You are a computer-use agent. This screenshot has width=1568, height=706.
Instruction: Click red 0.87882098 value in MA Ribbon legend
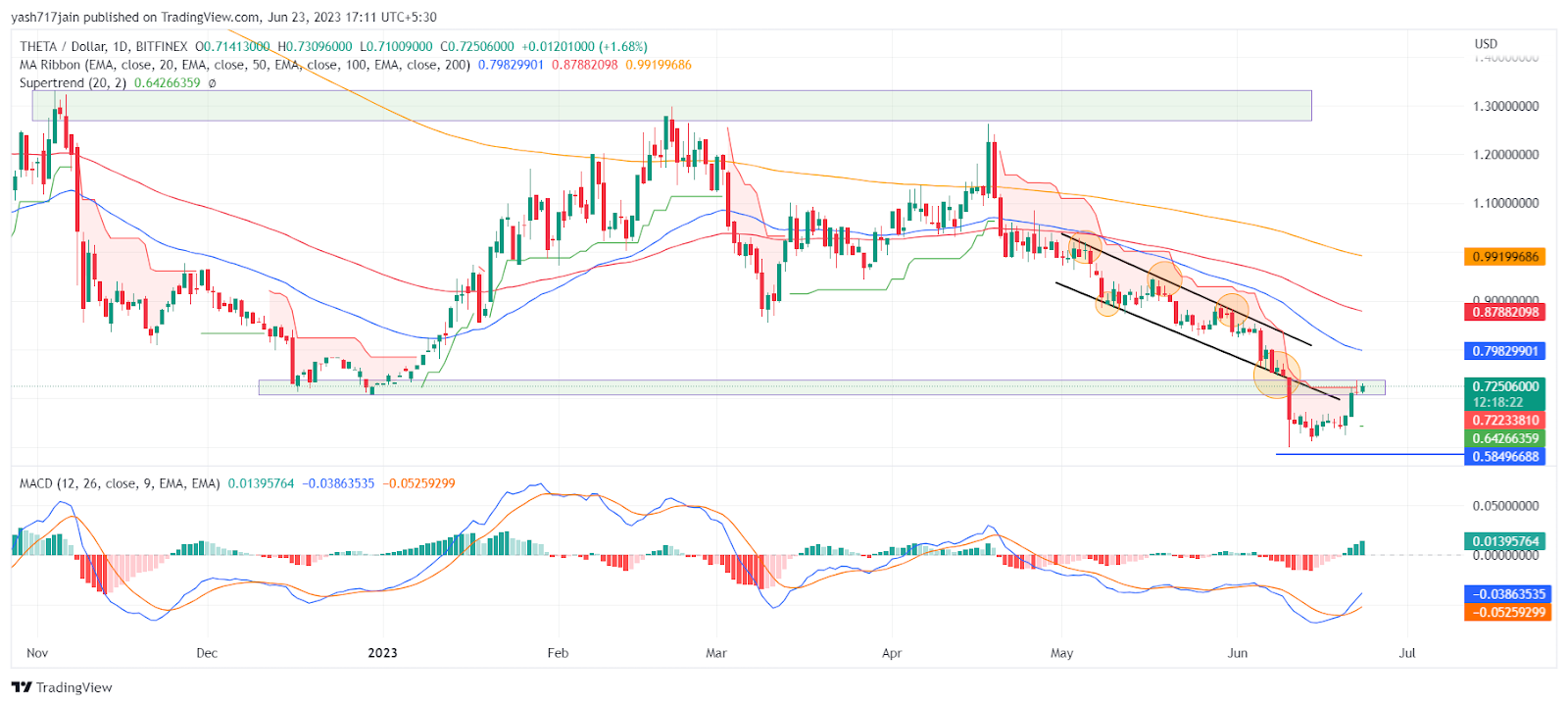(585, 65)
